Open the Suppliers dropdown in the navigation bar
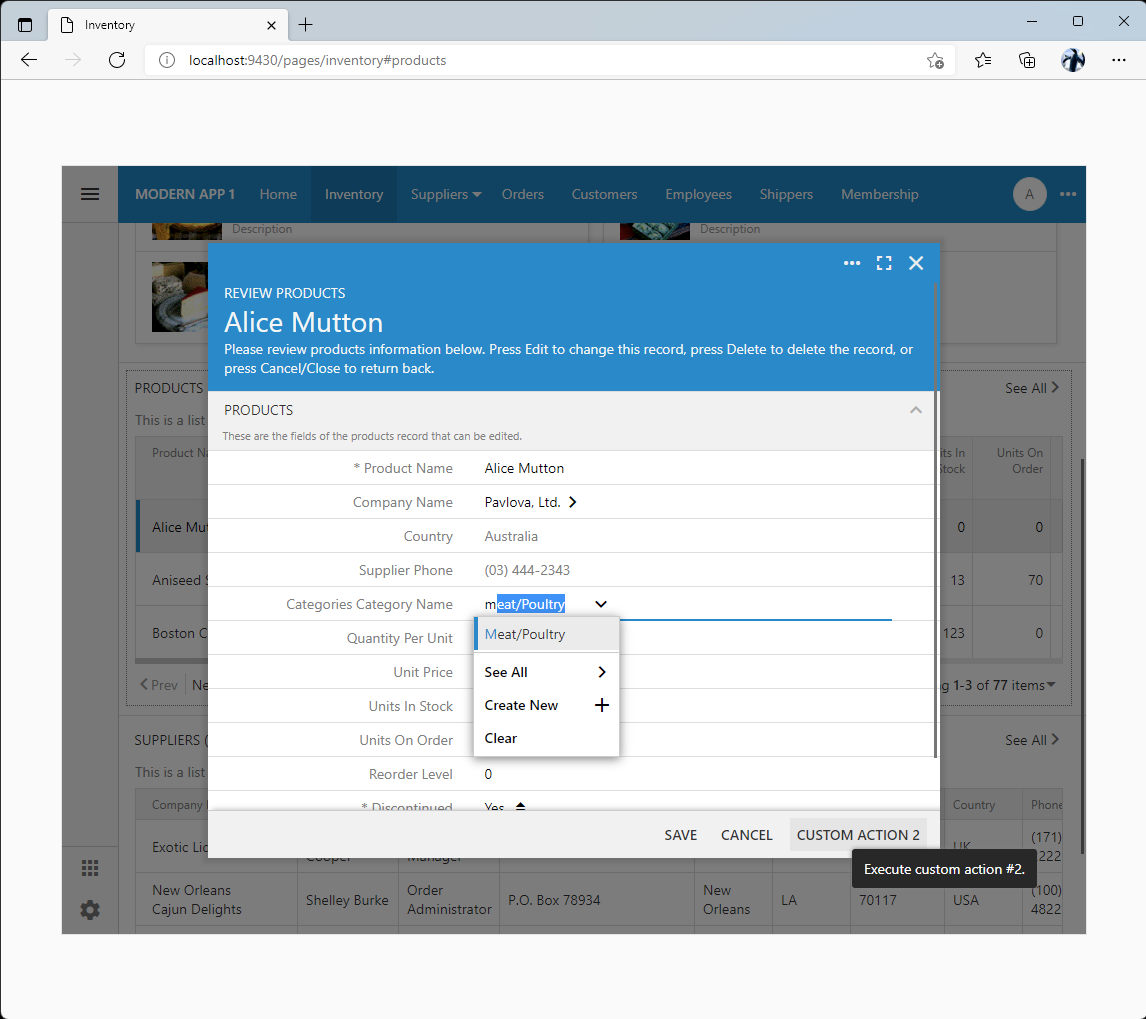This screenshot has width=1146, height=1019. pyautogui.click(x=446, y=194)
